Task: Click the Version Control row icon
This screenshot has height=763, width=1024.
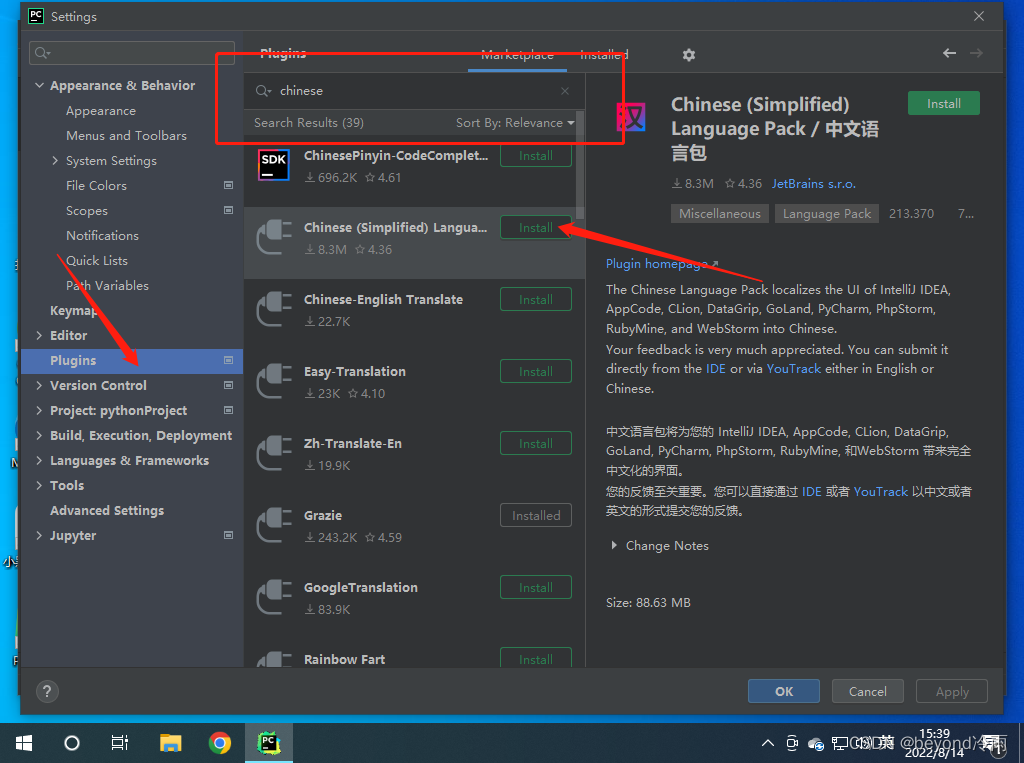Action: point(229,385)
